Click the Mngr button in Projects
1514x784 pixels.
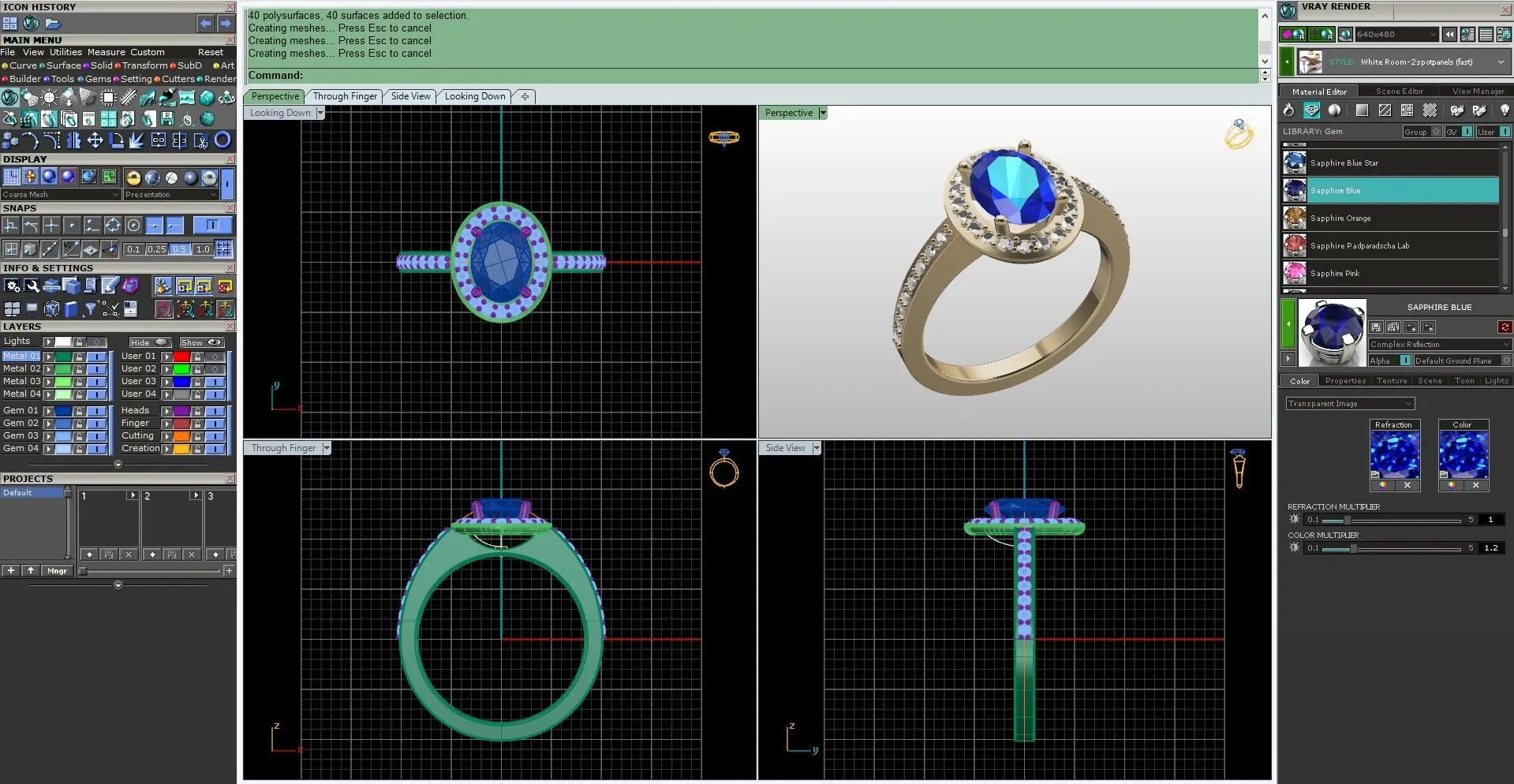point(57,571)
